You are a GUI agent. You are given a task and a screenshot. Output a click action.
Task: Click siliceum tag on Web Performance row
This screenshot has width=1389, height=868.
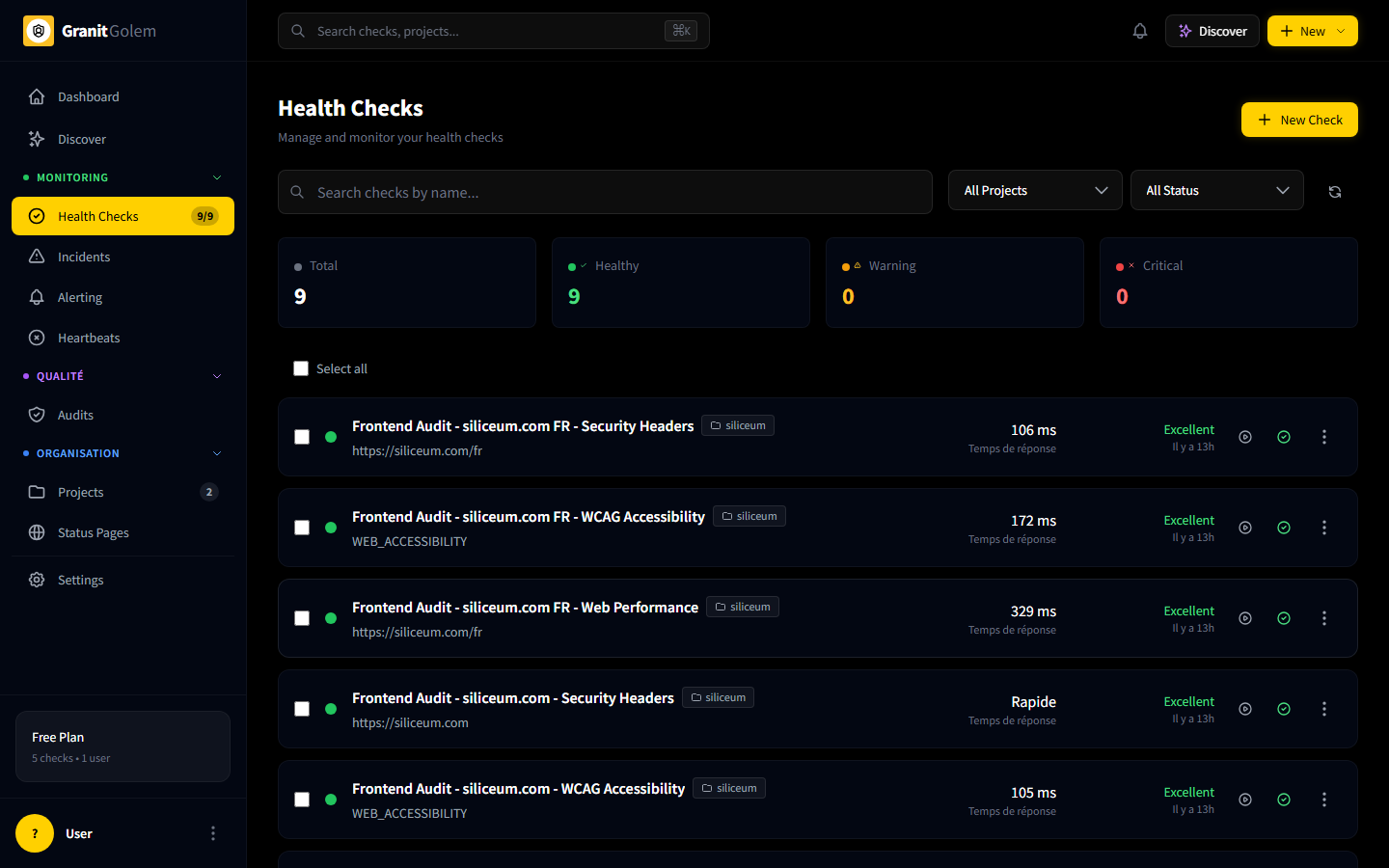pyautogui.click(x=743, y=607)
